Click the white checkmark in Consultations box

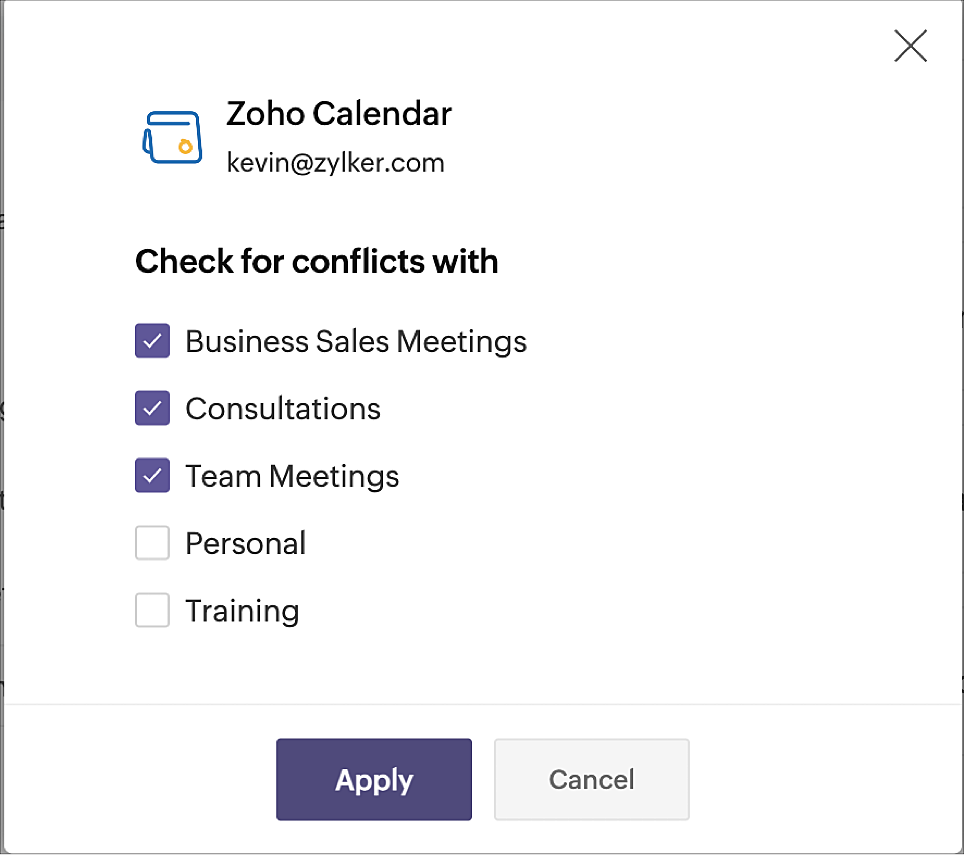click(x=152, y=408)
